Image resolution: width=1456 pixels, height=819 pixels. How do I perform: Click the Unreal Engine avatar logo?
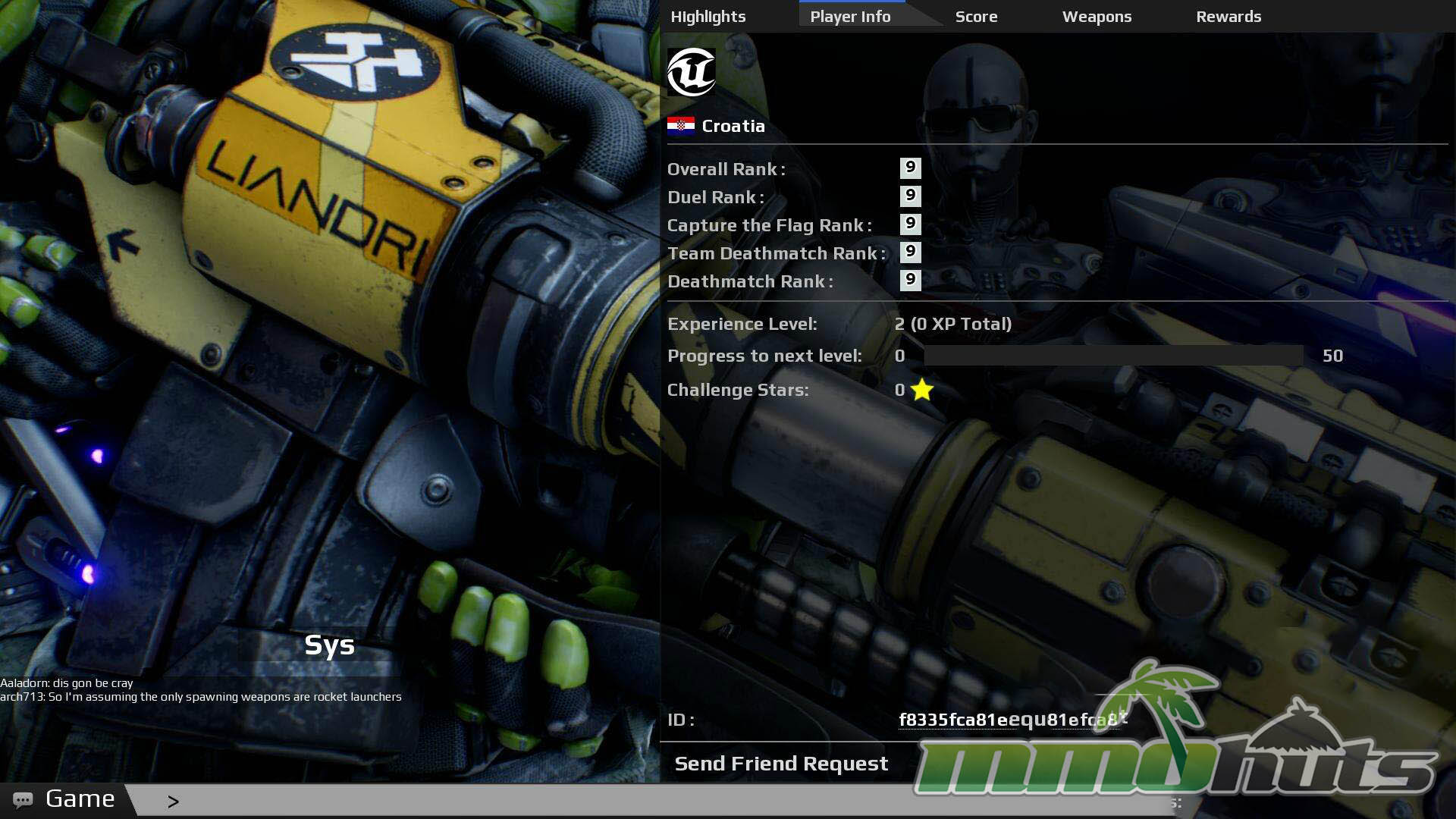click(x=691, y=72)
